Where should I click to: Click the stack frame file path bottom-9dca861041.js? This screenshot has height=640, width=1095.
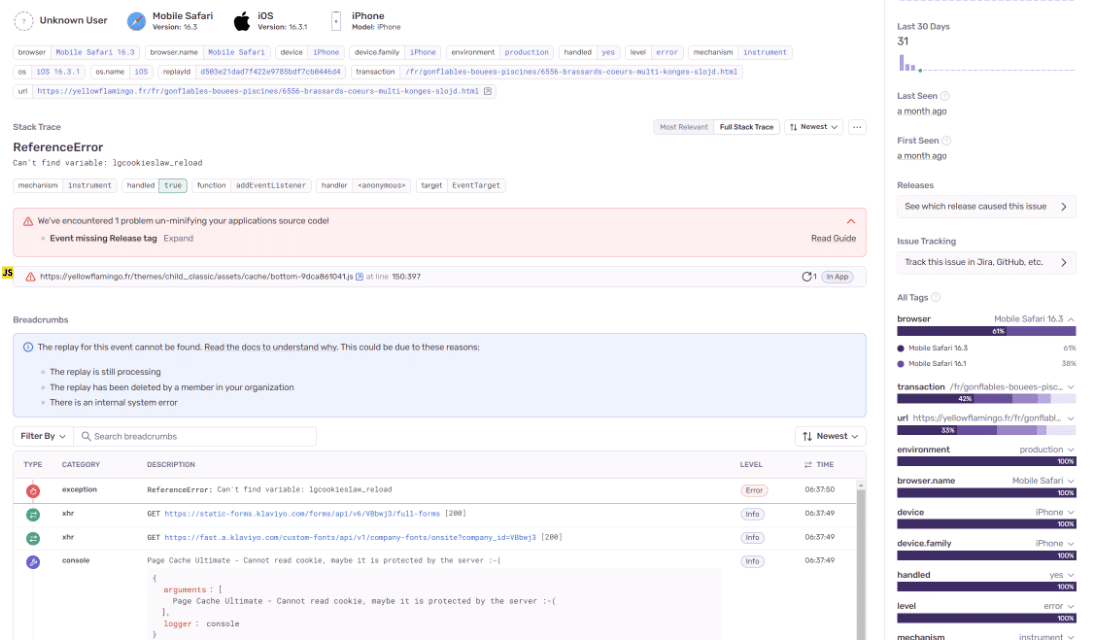(196, 277)
